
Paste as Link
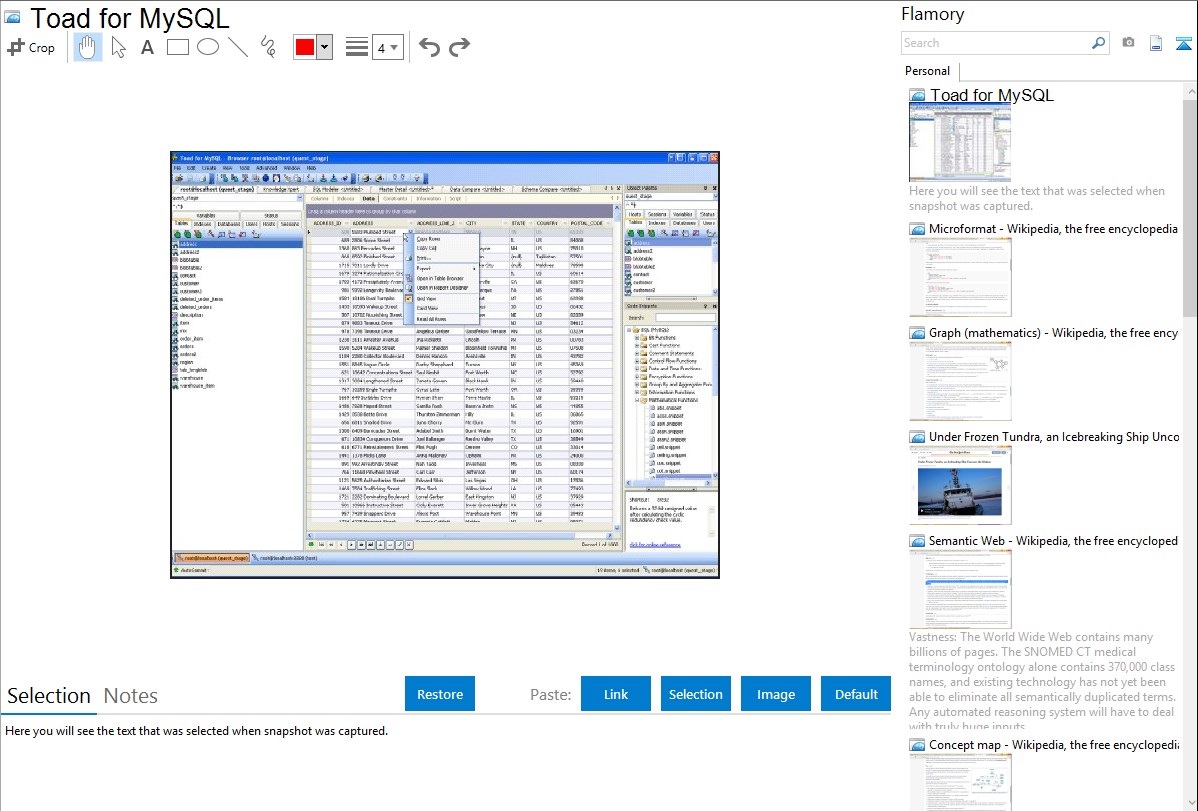point(616,694)
